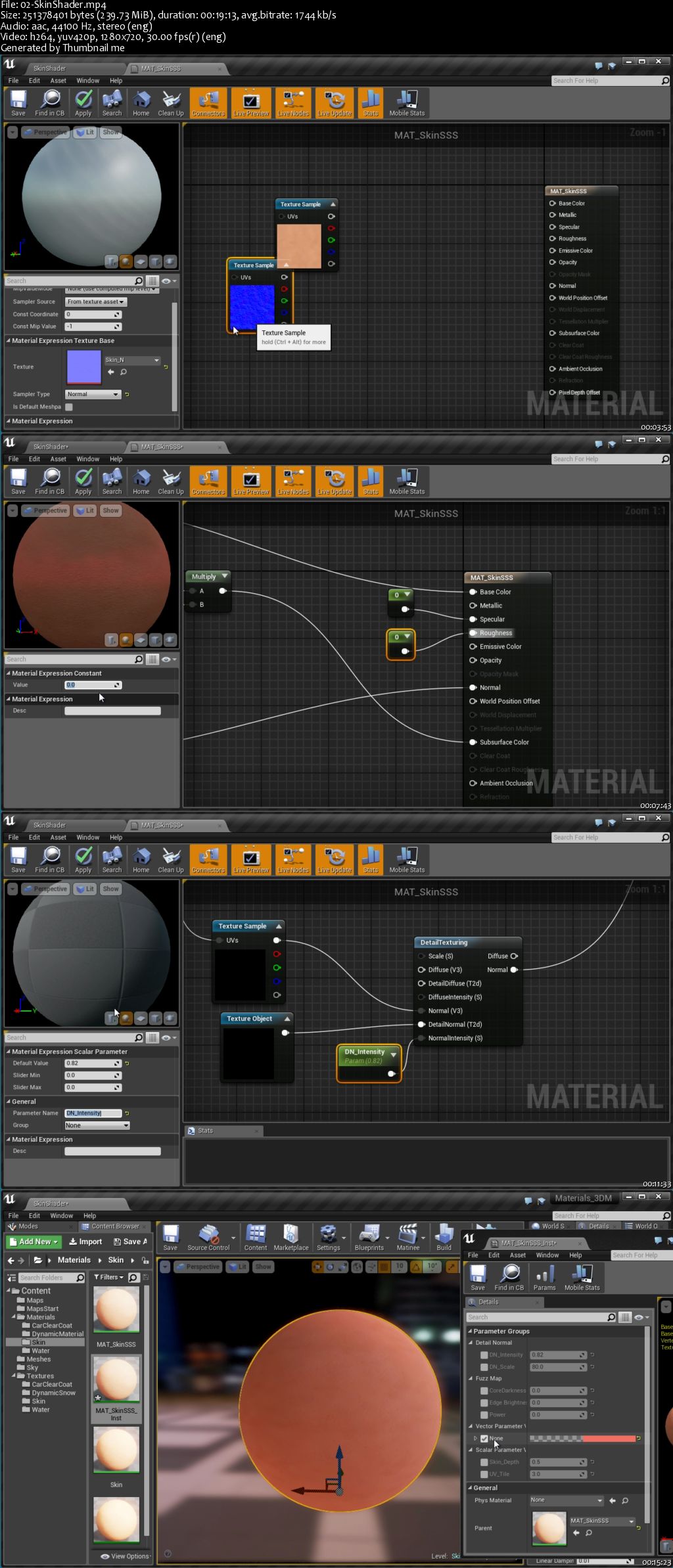Toggle Live Preview in the 00:11:33 frame

pyautogui.click(x=251, y=860)
